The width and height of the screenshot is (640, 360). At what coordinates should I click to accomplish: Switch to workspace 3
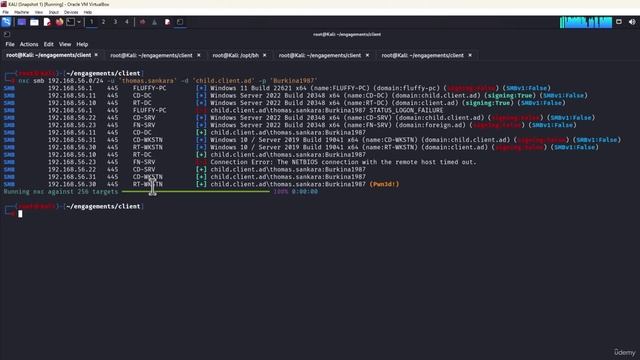[x=115, y=22]
